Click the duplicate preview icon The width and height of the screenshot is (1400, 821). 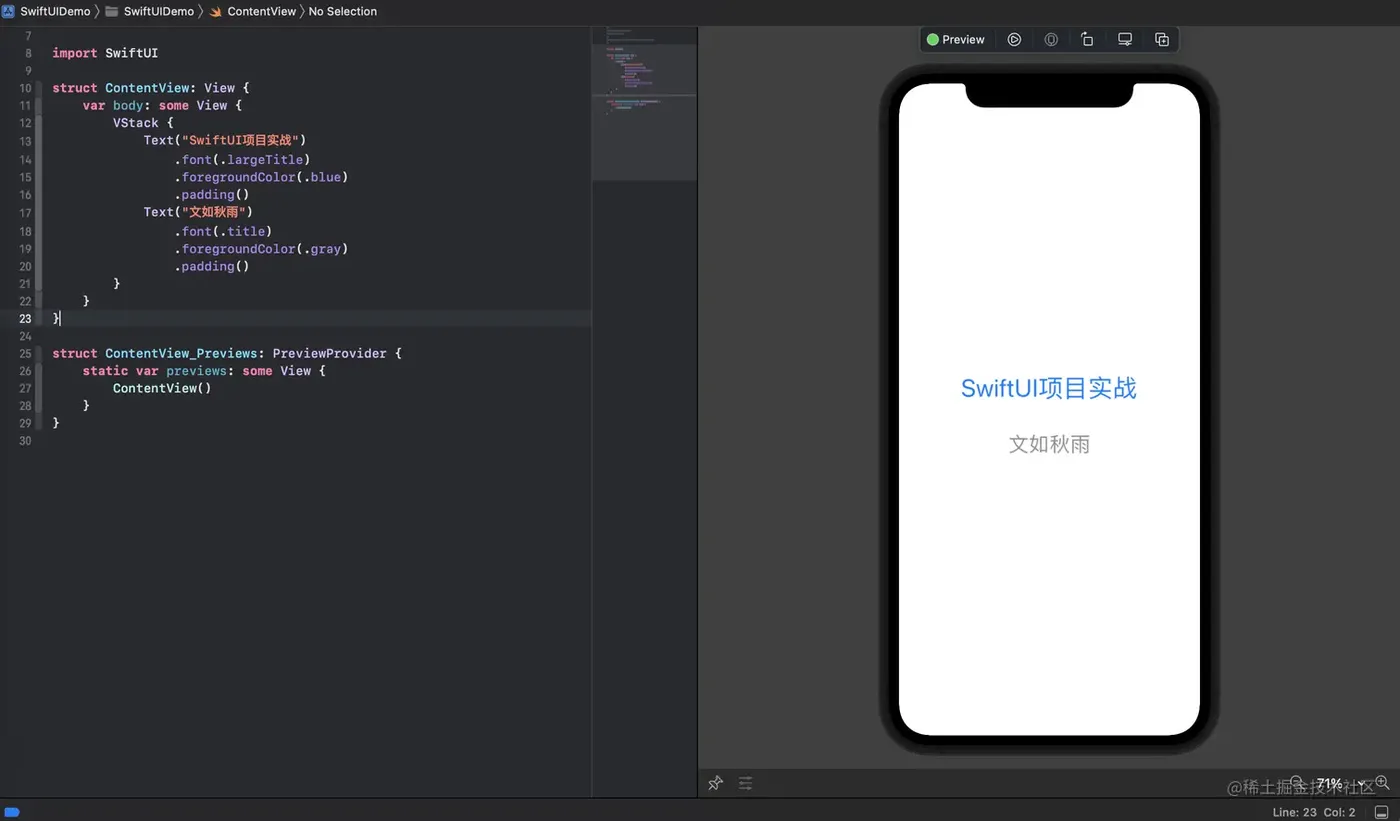coord(1162,40)
